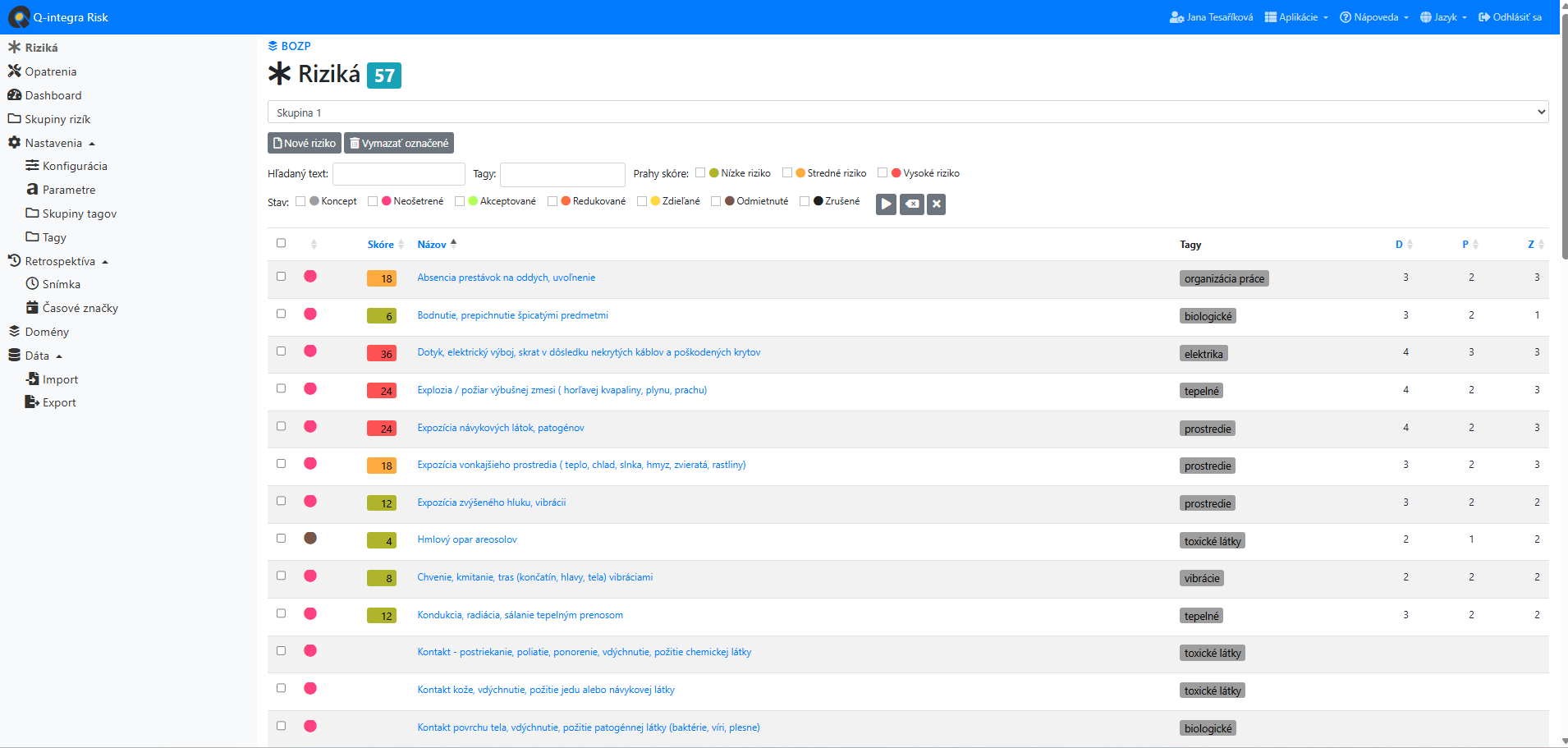1568x748 pixels.
Task: Click the play icon to apply filters
Action: click(886, 204)
